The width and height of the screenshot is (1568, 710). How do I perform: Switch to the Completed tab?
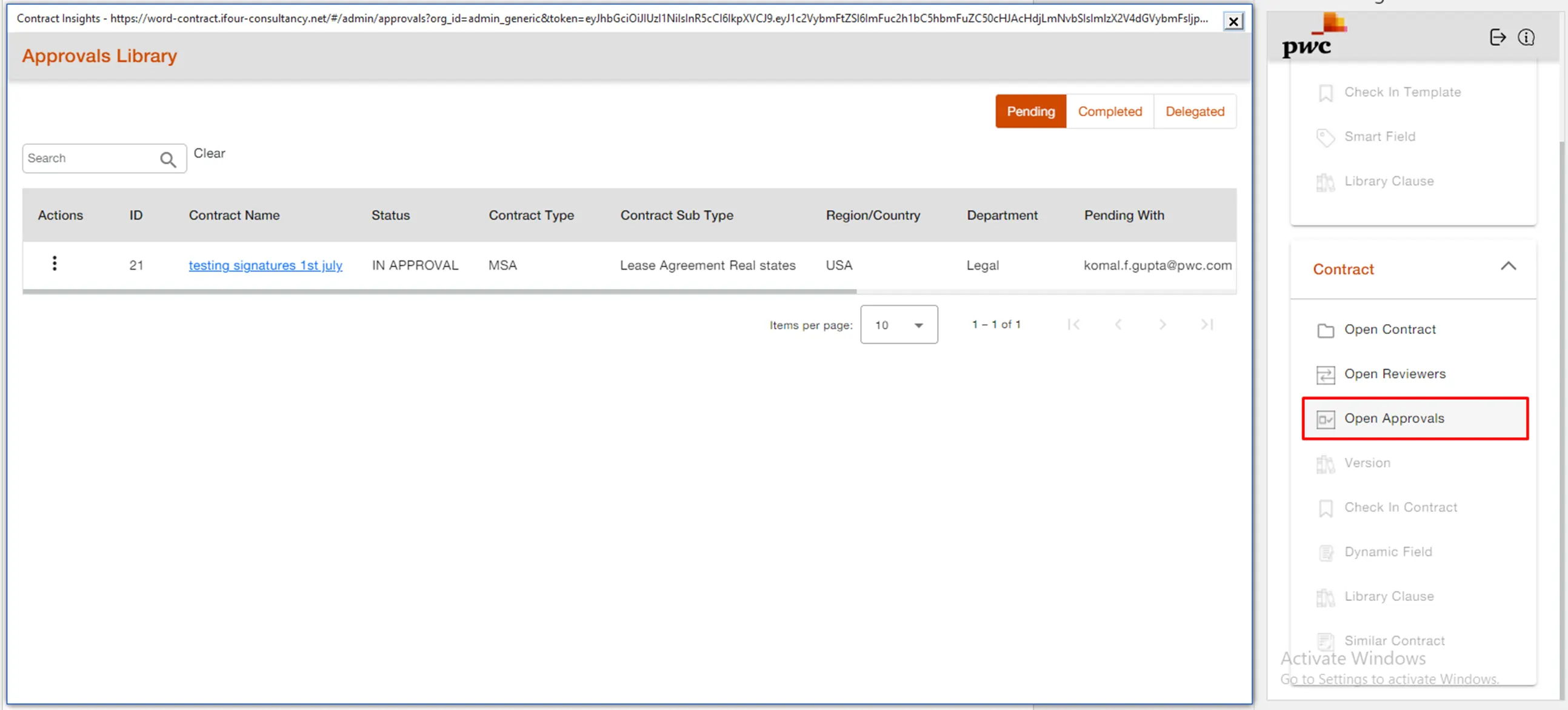point(1110,111)
